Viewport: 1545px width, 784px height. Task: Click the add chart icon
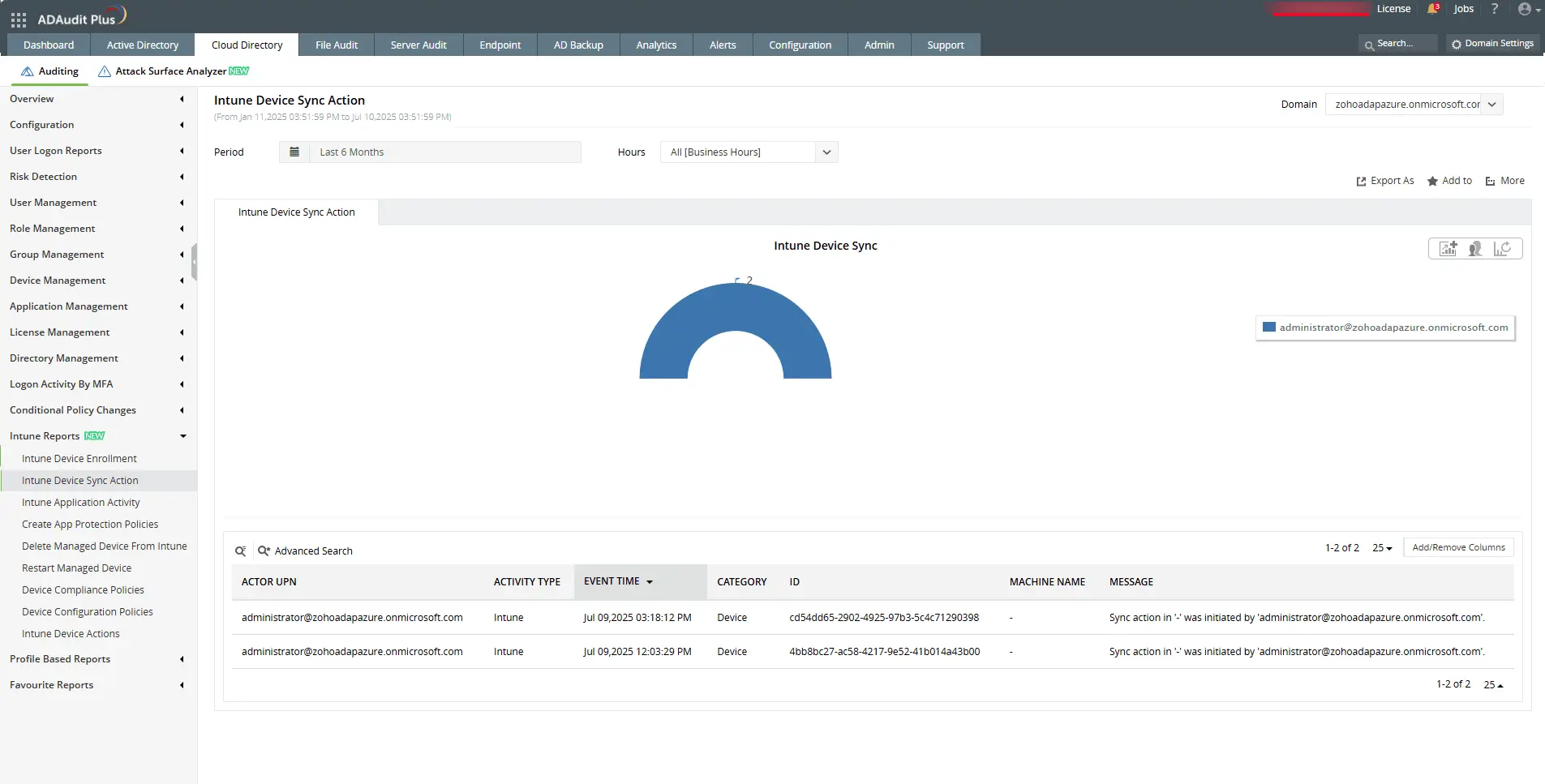click(1448, 249)
